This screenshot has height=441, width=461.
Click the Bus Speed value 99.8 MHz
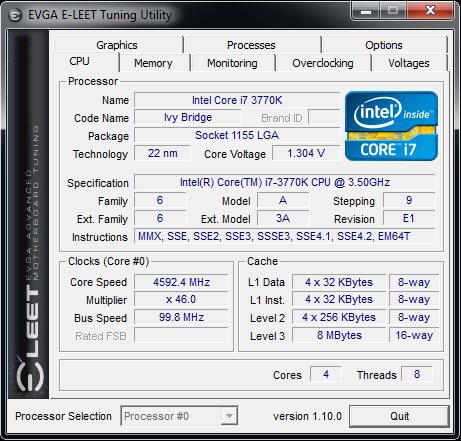(181, 317)
